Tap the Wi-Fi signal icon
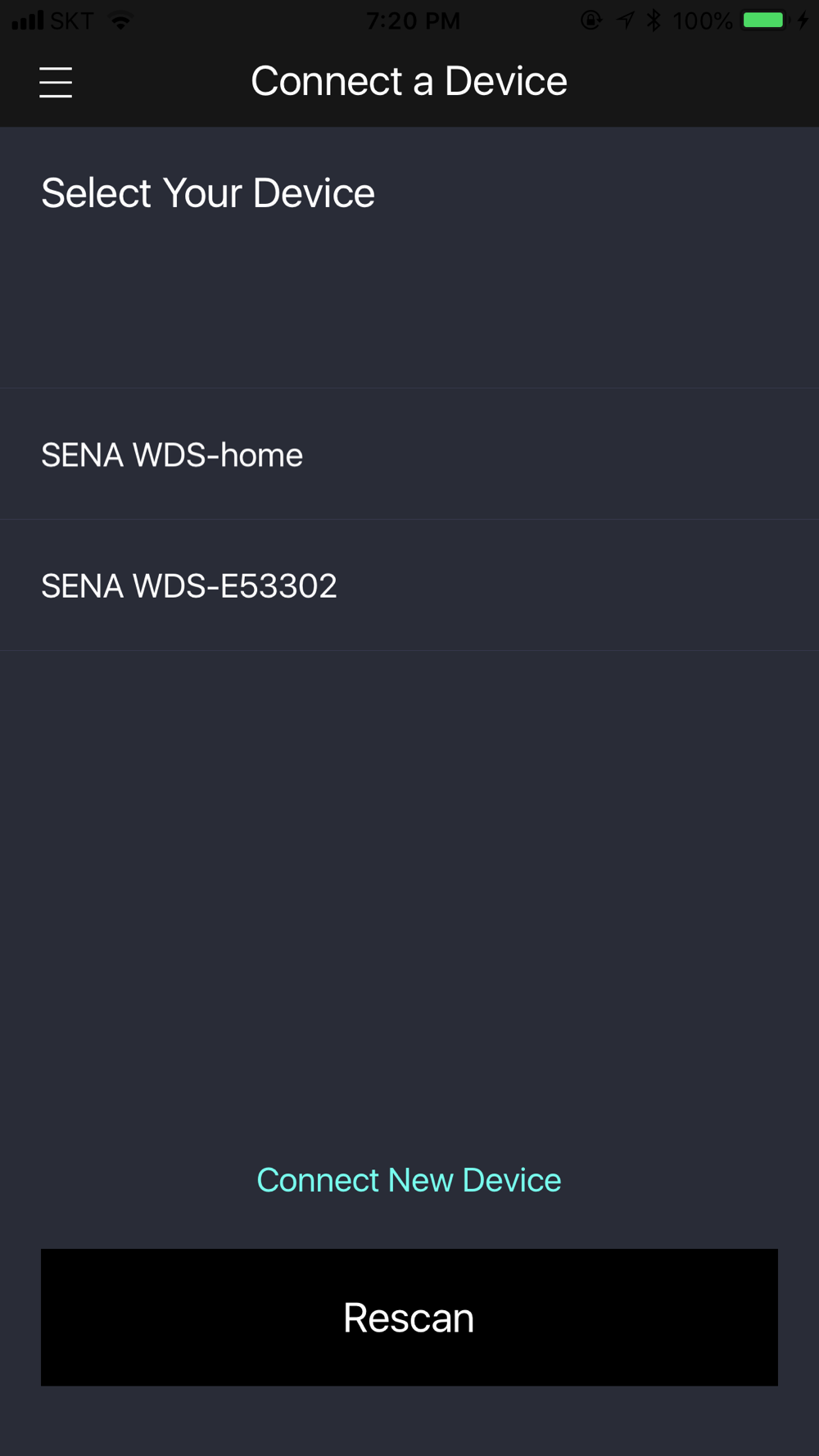The height and width of the screenshot is (1456, 819). [x=121, y=20]
